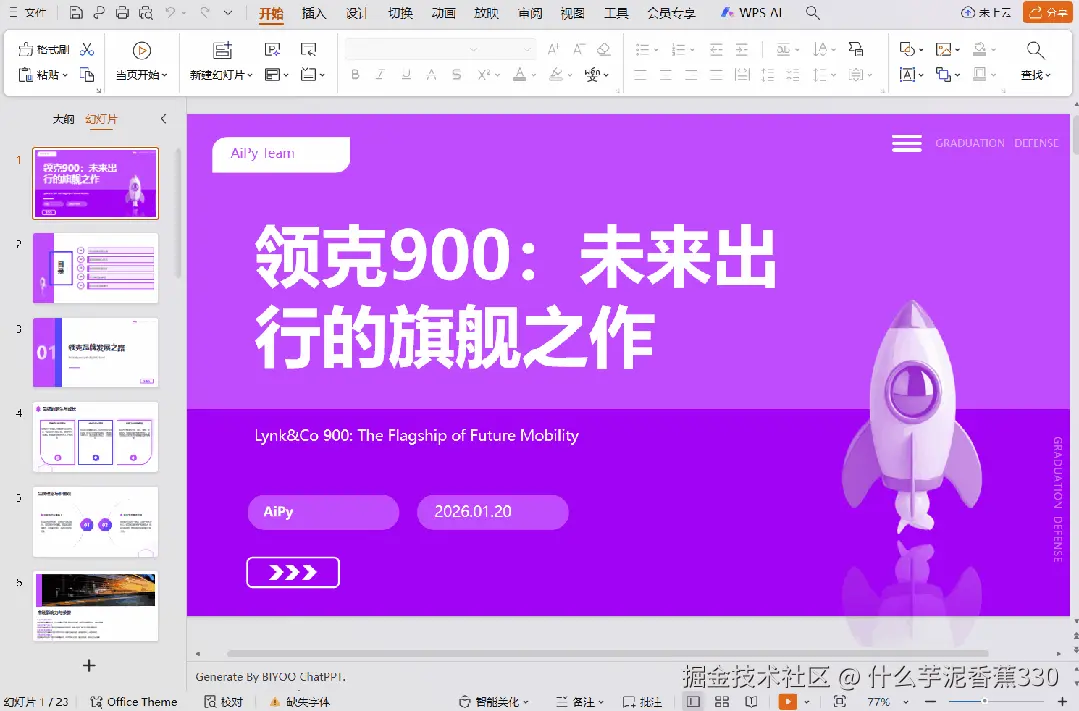Center align the text
Viewport: 1079px width, 711px height.
[x=665, y=74]
